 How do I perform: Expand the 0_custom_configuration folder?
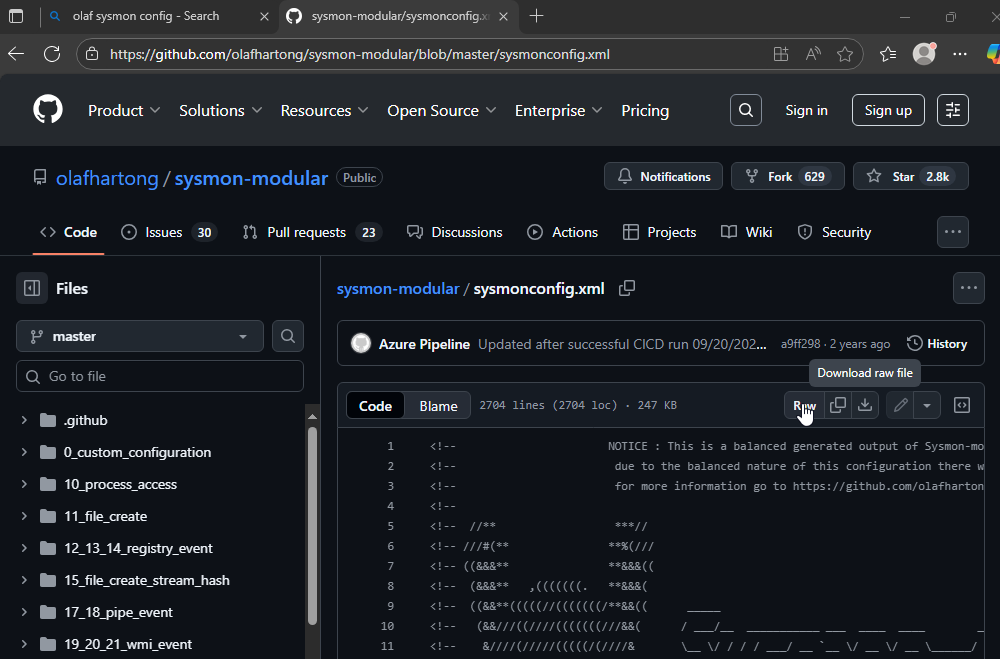click(24, 452)
